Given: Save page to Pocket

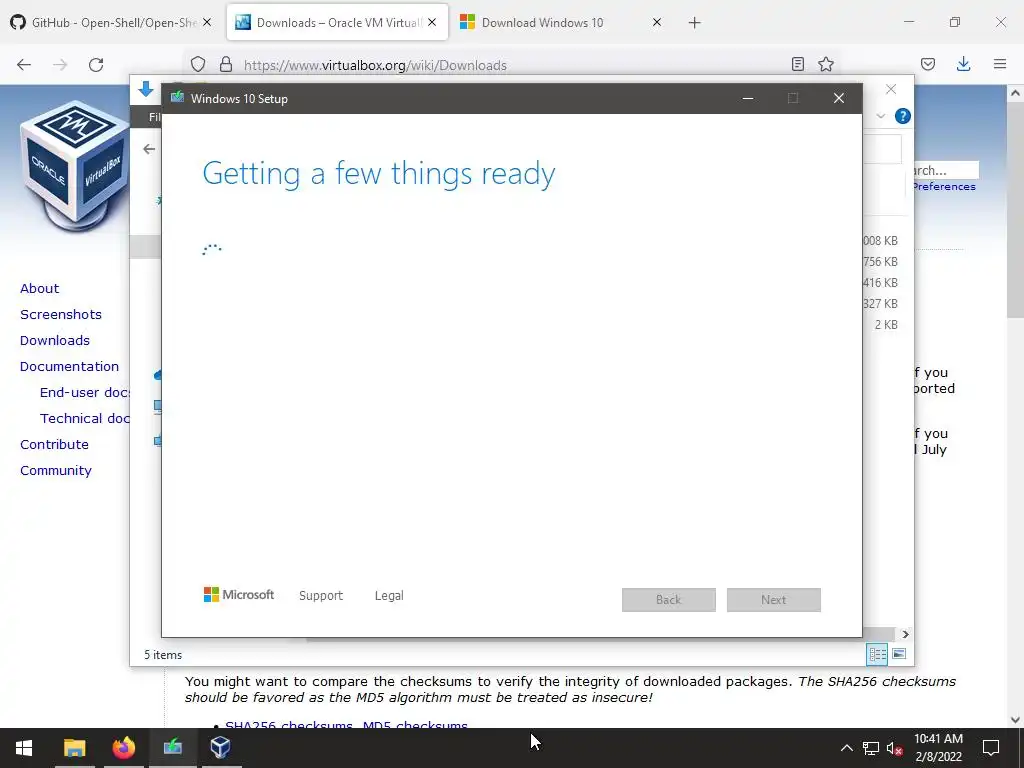Looking at the screenshot, I should click(928, 64).
